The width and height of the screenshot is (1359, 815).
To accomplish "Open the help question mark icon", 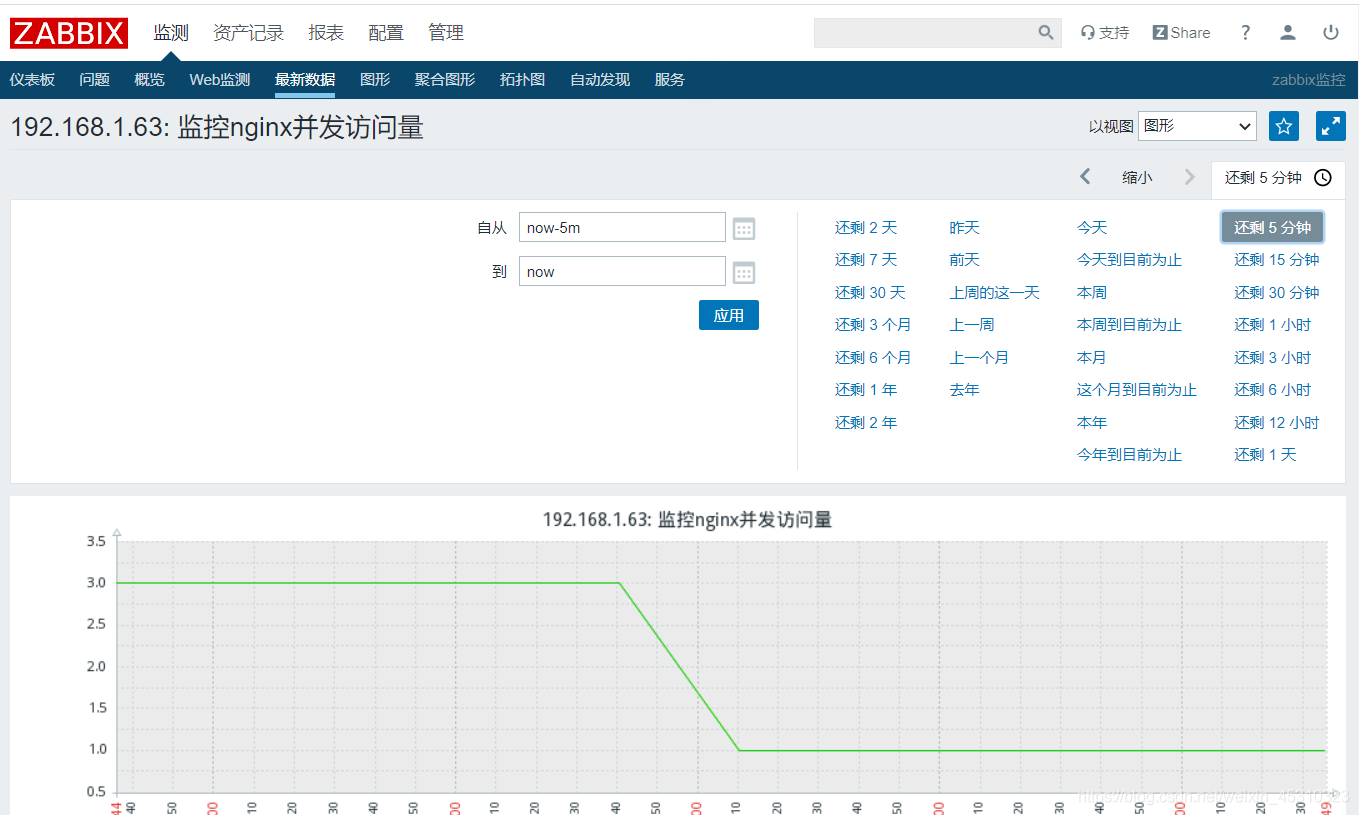I will tap(1245, 33).
